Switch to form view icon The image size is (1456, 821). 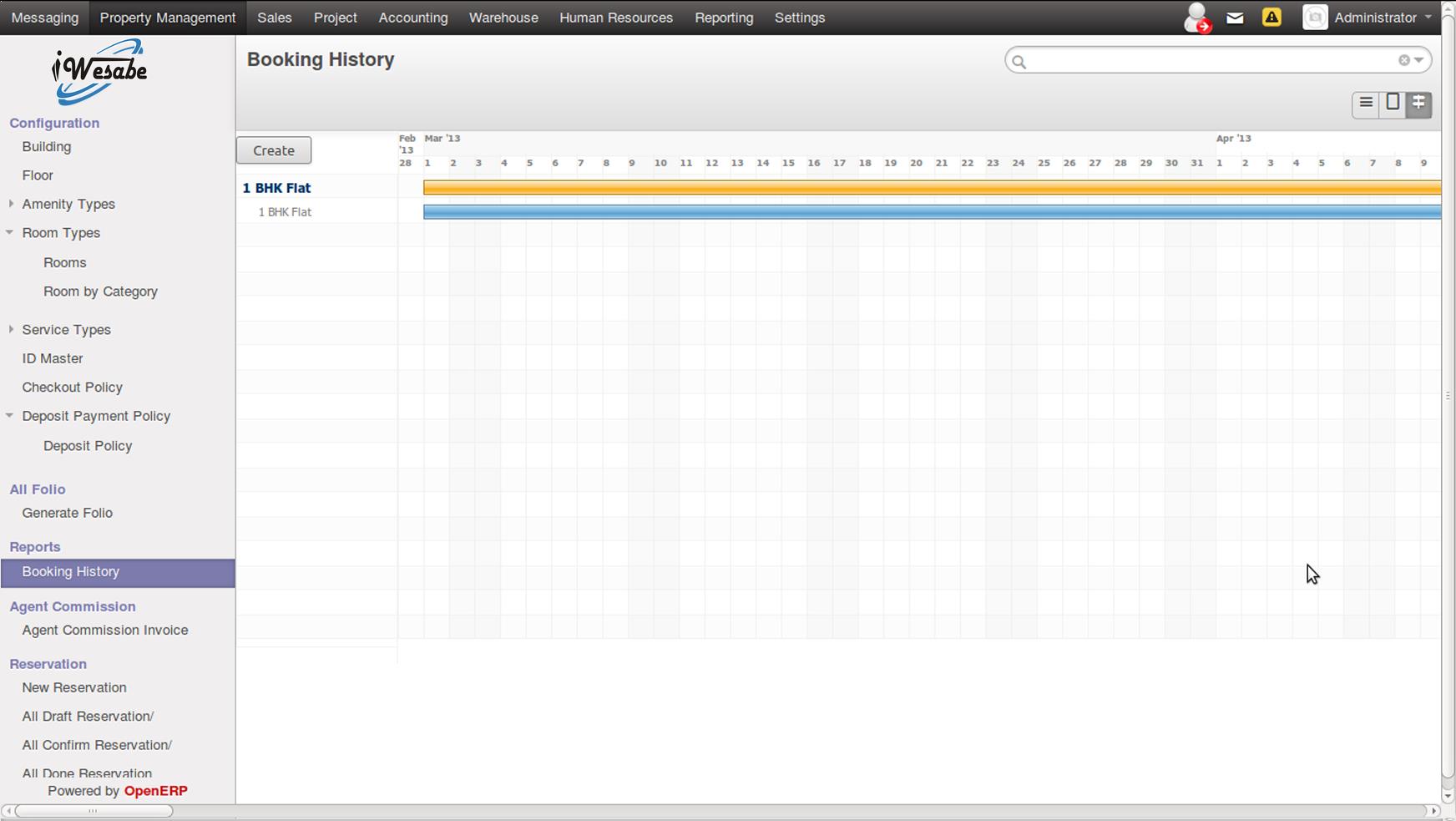(x=1393, y=104)
